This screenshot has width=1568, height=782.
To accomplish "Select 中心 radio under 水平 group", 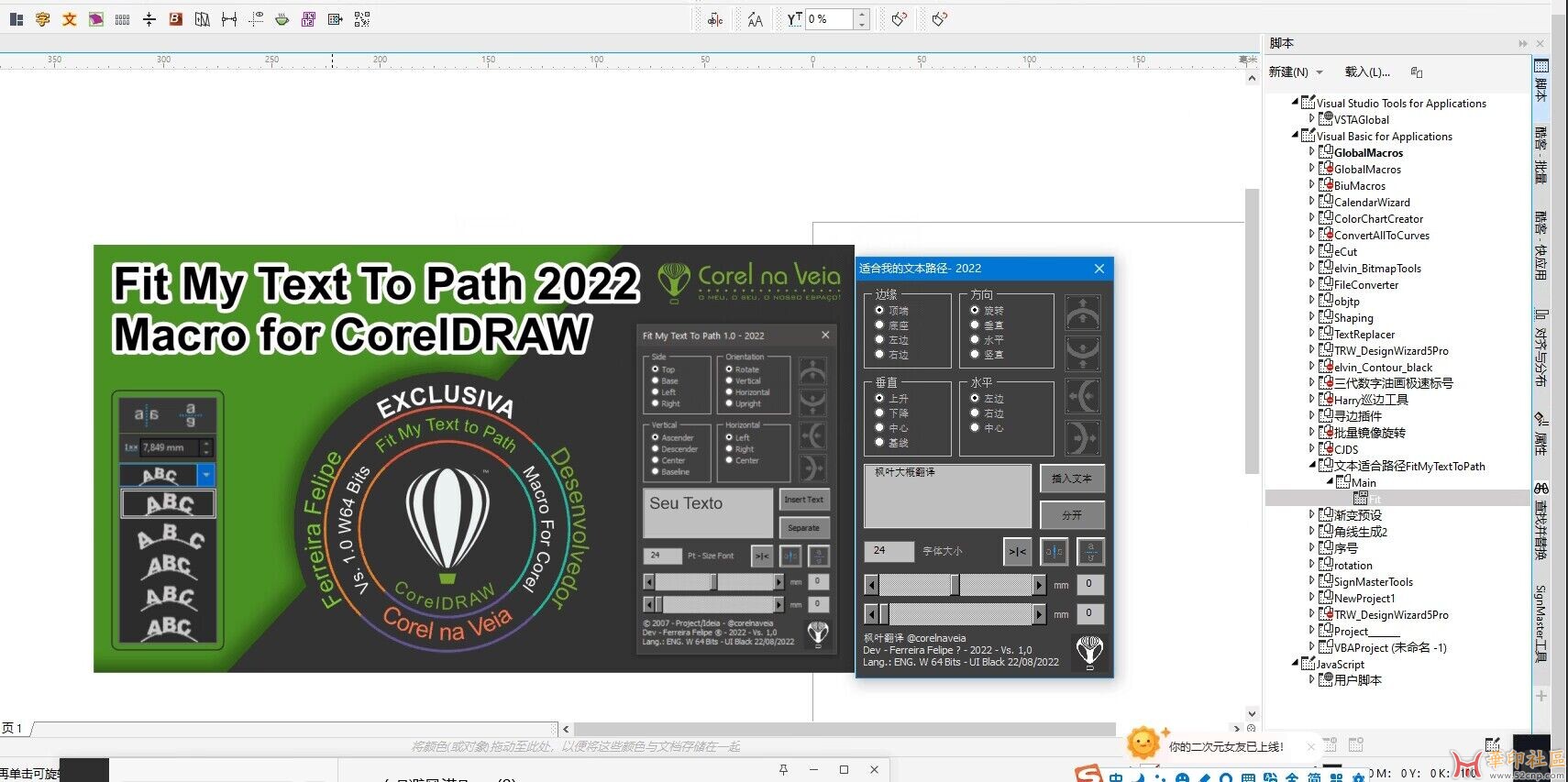I will [975, 427].
